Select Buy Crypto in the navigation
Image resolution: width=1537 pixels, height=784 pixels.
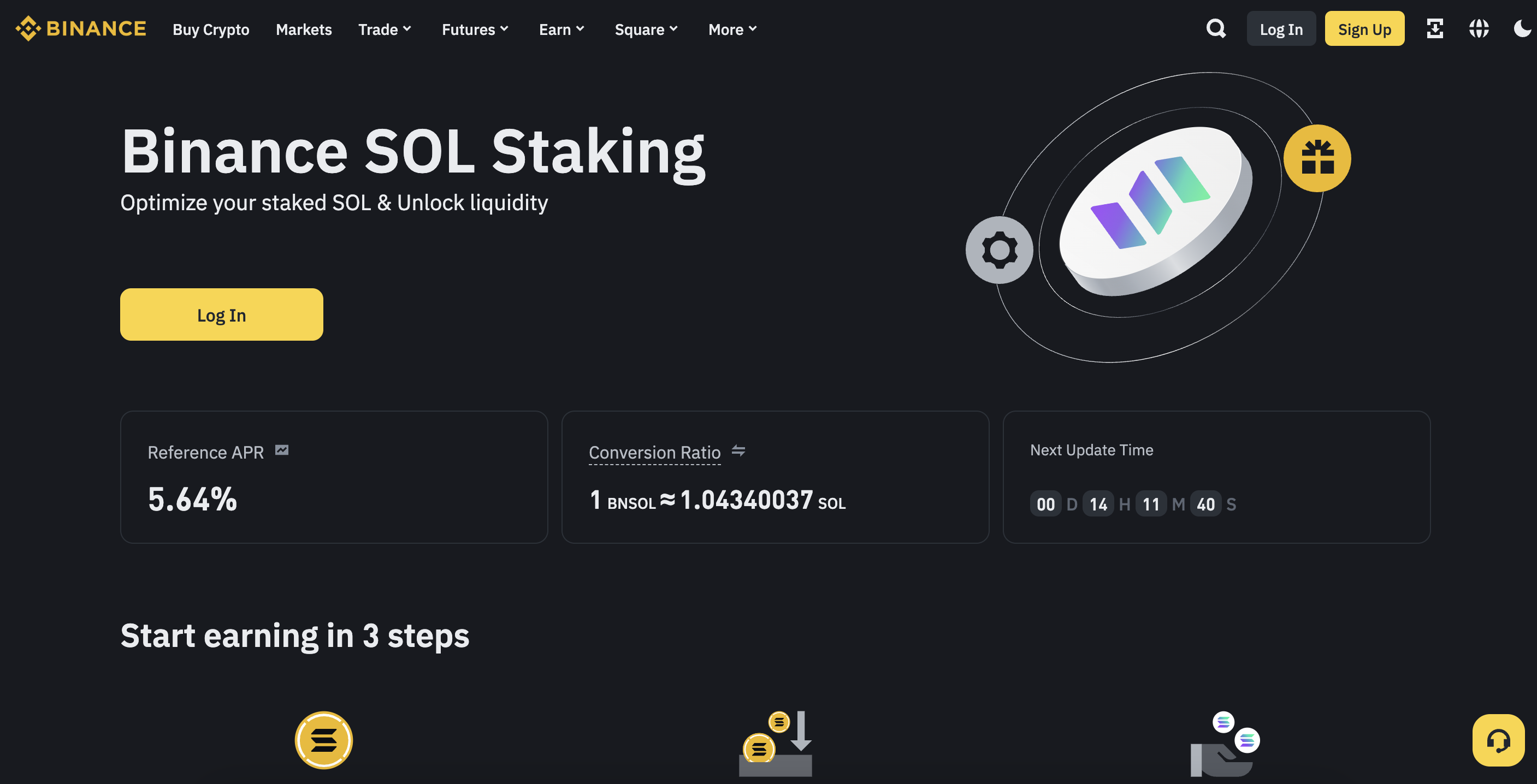pyautogui.click(x=211, y=28)
